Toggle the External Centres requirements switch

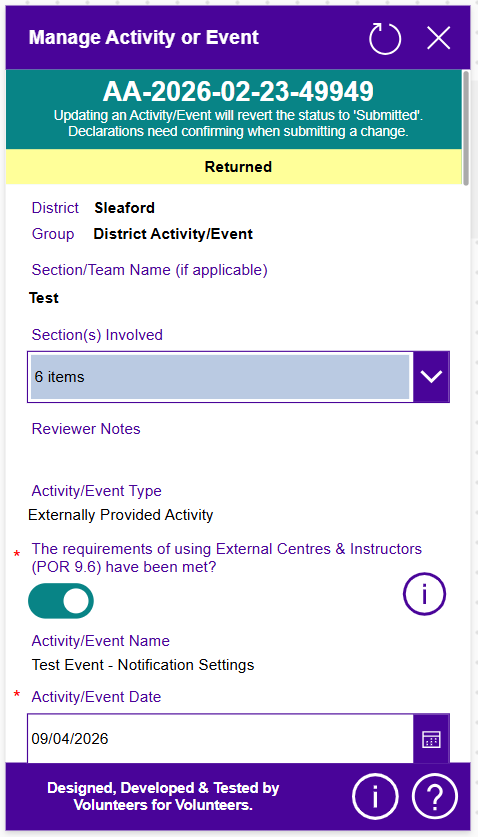[x=61, y=601]
